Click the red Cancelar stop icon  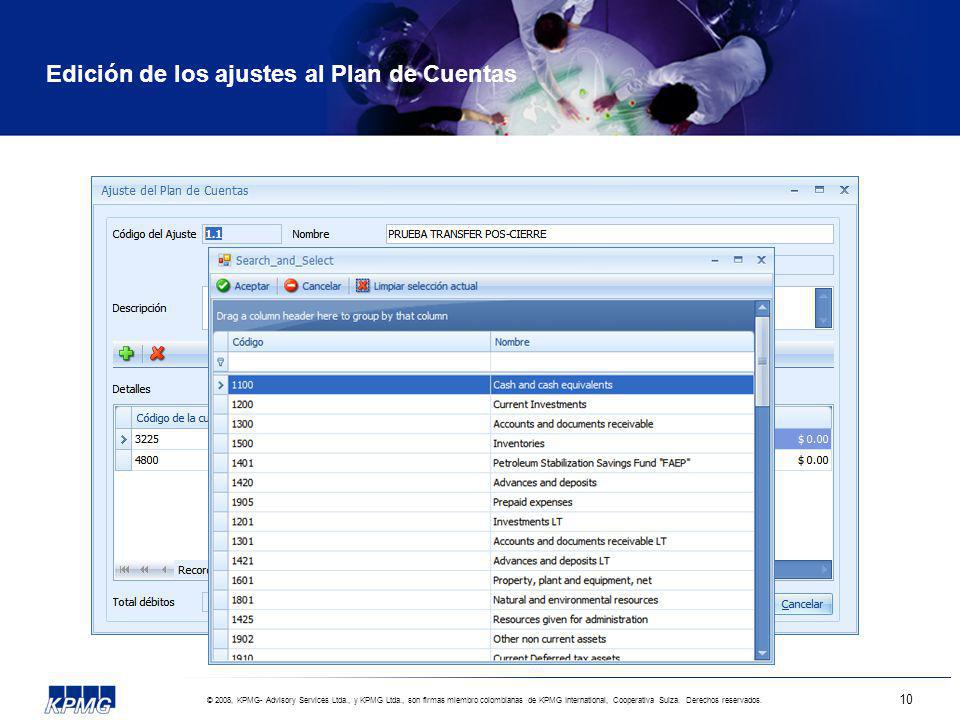click(291, 286)
